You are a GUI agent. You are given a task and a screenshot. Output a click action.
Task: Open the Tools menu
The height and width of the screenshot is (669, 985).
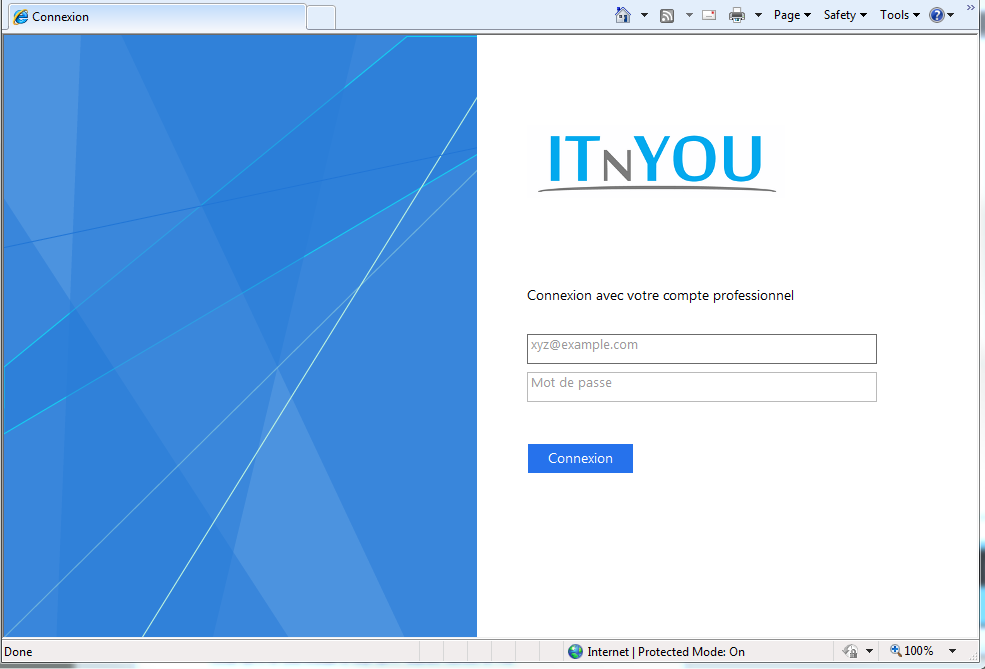tap(900, 15)
